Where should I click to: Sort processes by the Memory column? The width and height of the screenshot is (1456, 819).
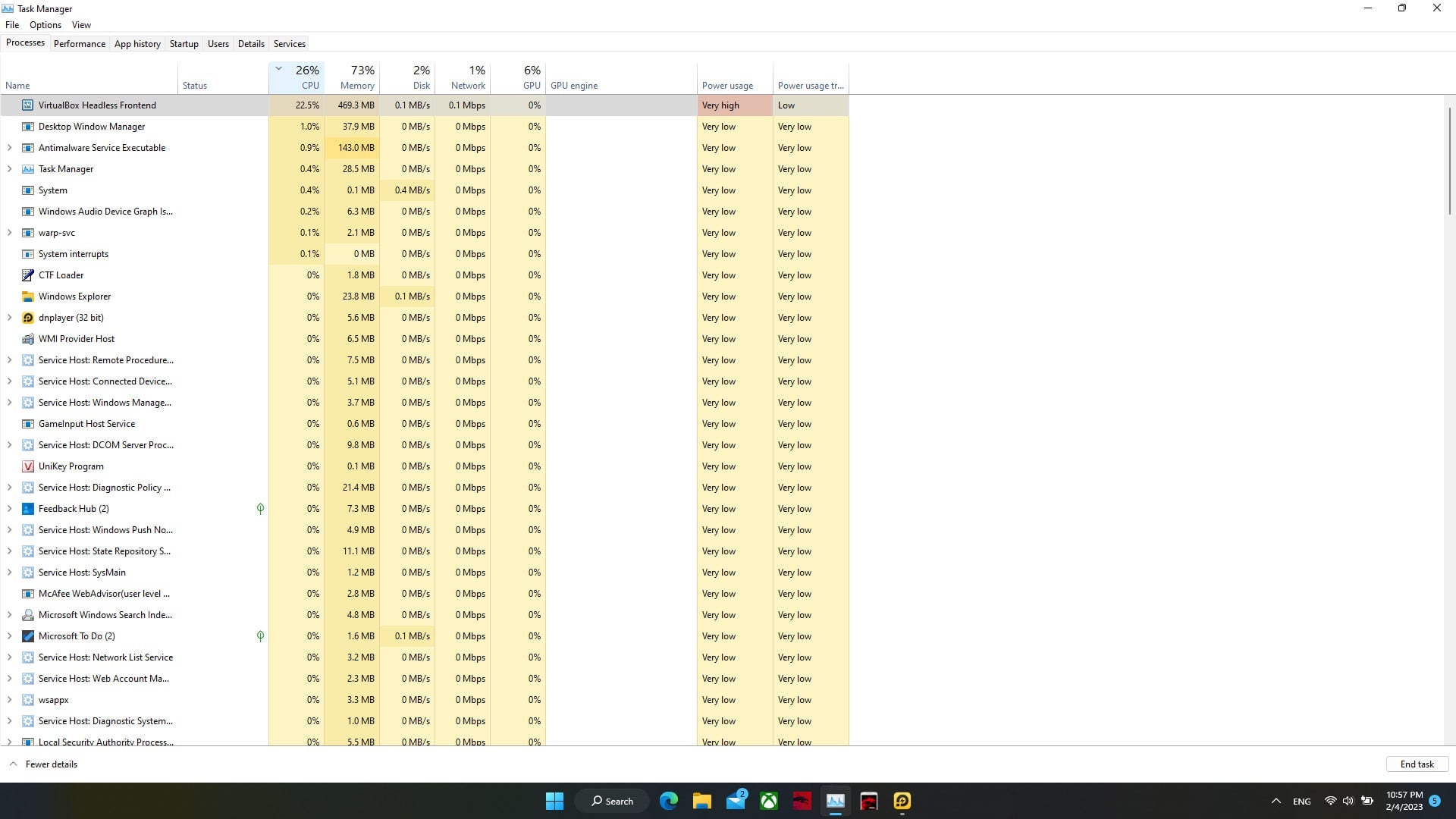click(x=356, y=77)
